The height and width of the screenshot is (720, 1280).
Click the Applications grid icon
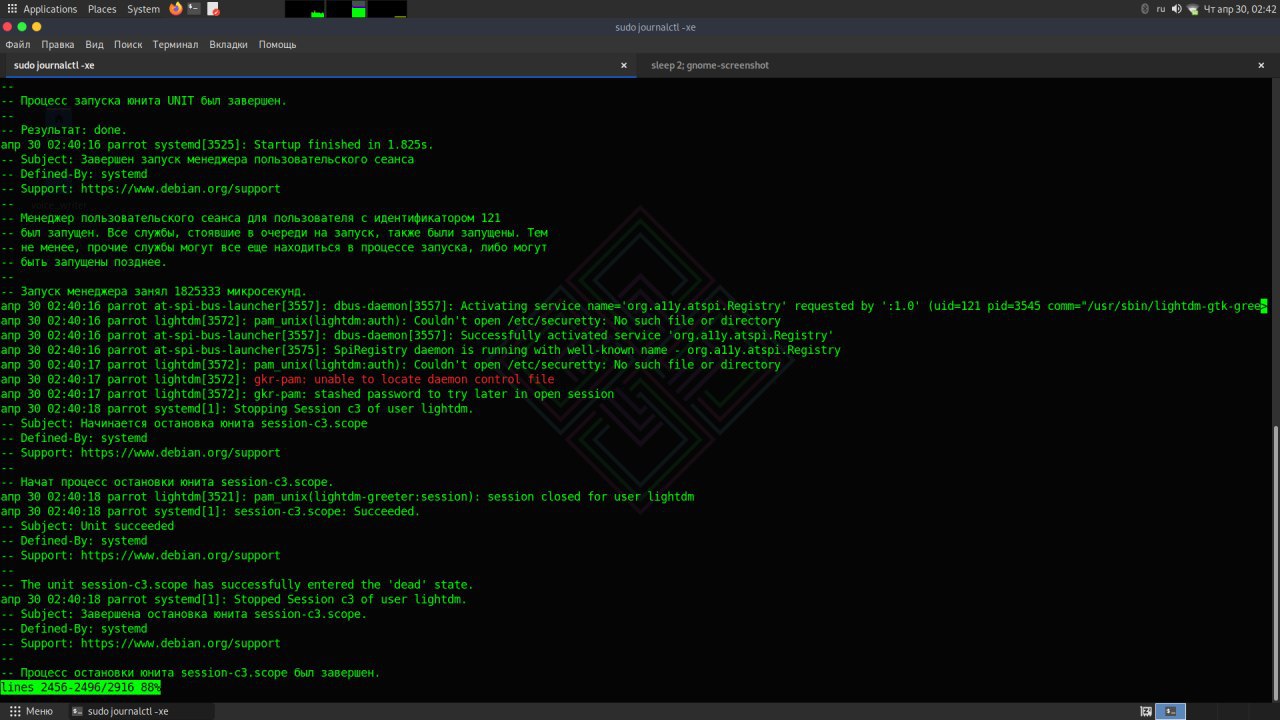point(12,9)
